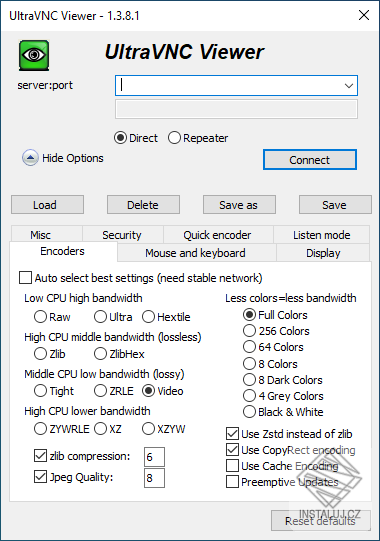This screenshot has width=380, height=541.
Task: Collapse options with the Hide Options arrow
Action: pos(30,158)
